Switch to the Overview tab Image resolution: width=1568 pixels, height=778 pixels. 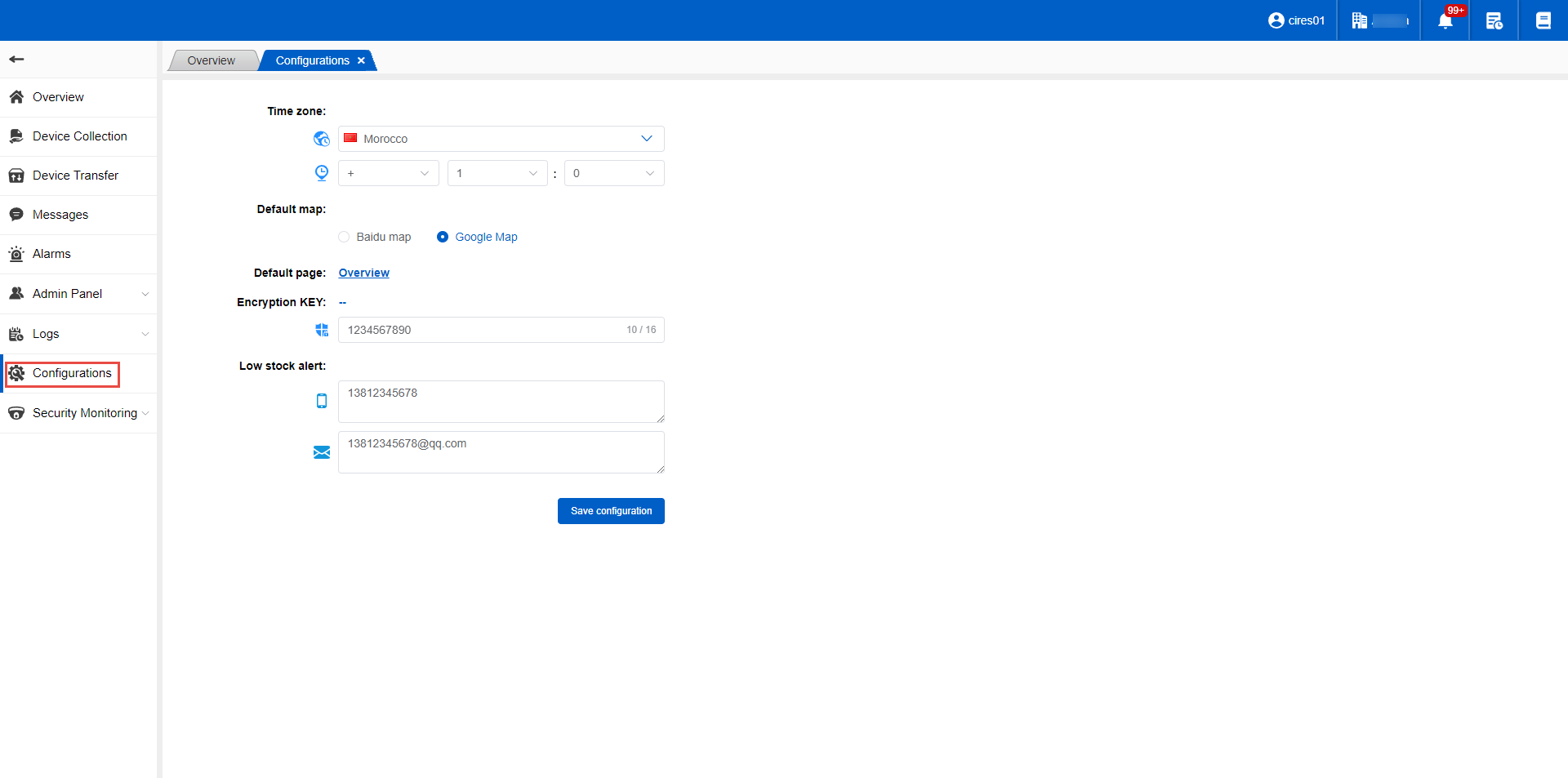pos(211,60)
